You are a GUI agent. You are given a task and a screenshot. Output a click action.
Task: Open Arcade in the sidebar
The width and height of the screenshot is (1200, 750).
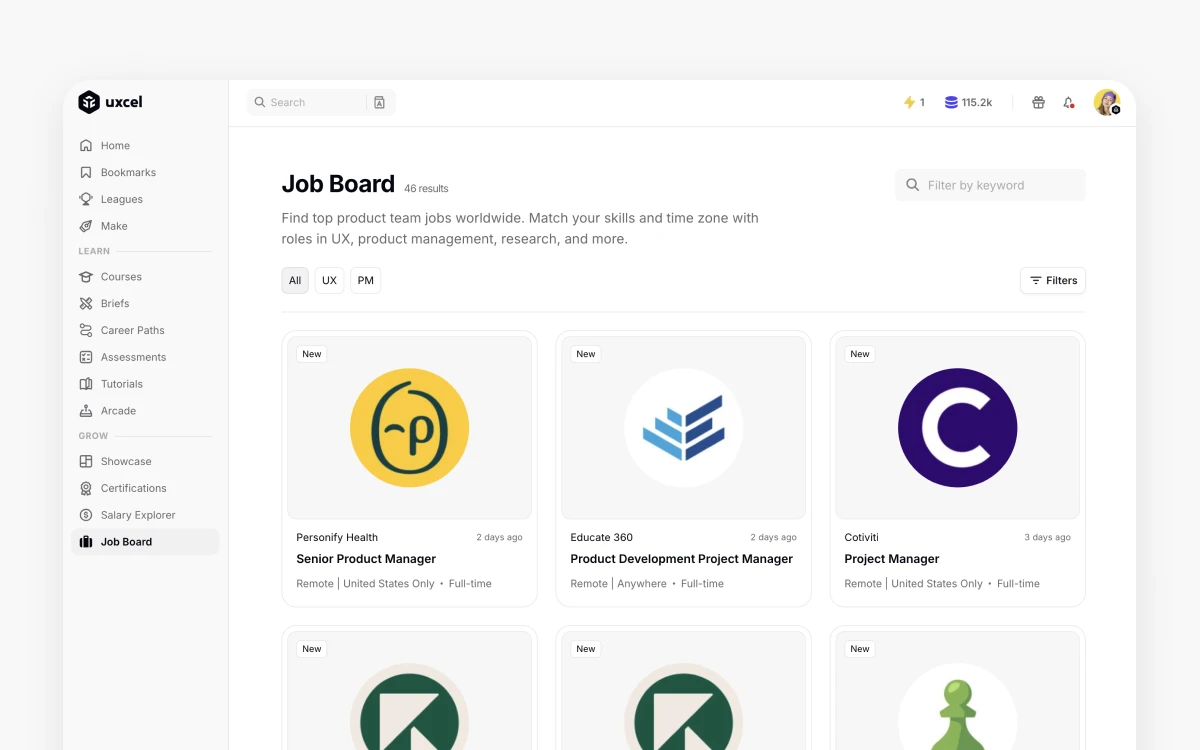click(x=145, y=411)
